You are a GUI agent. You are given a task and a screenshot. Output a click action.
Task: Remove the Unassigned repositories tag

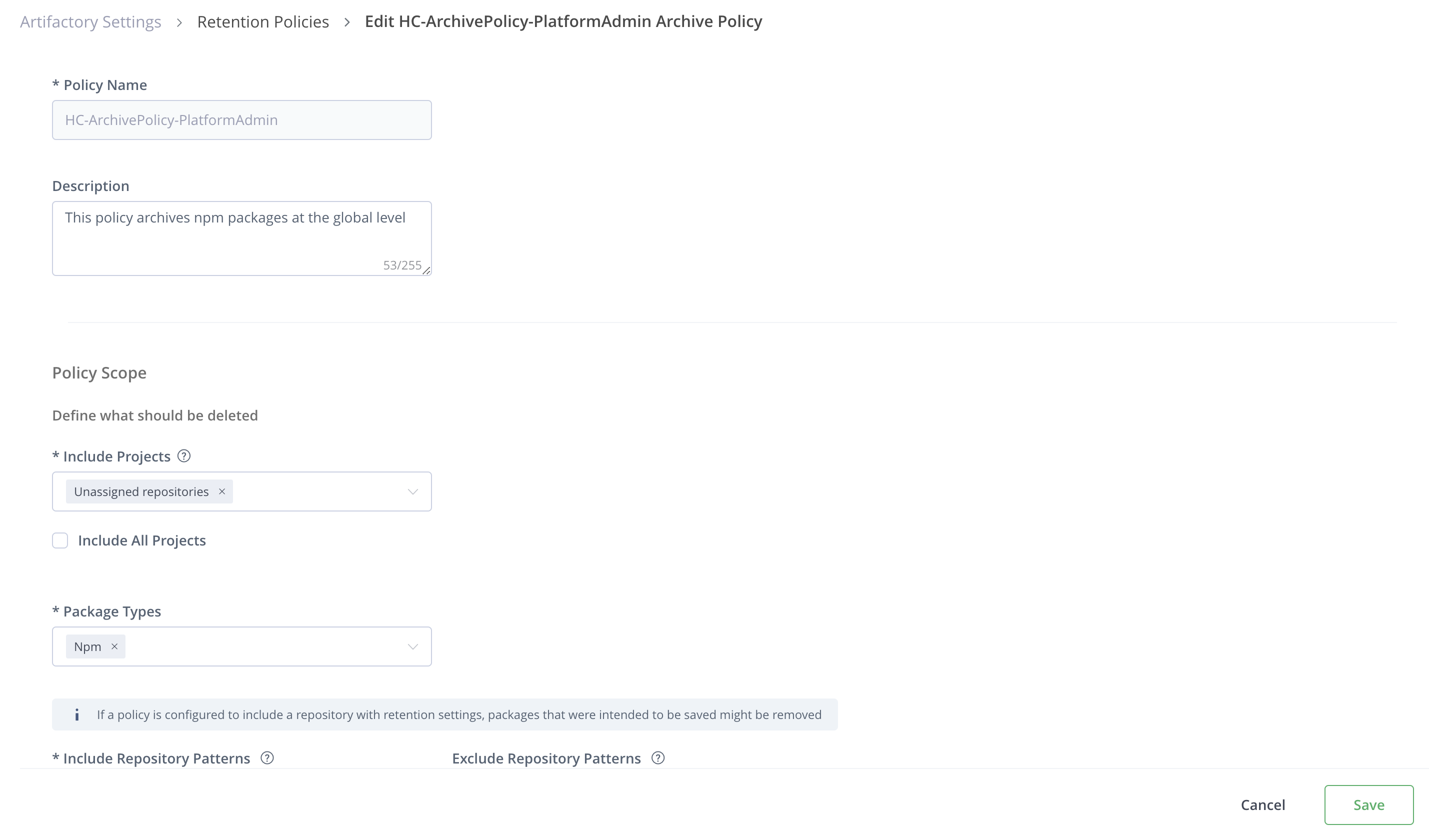point(222,491)
